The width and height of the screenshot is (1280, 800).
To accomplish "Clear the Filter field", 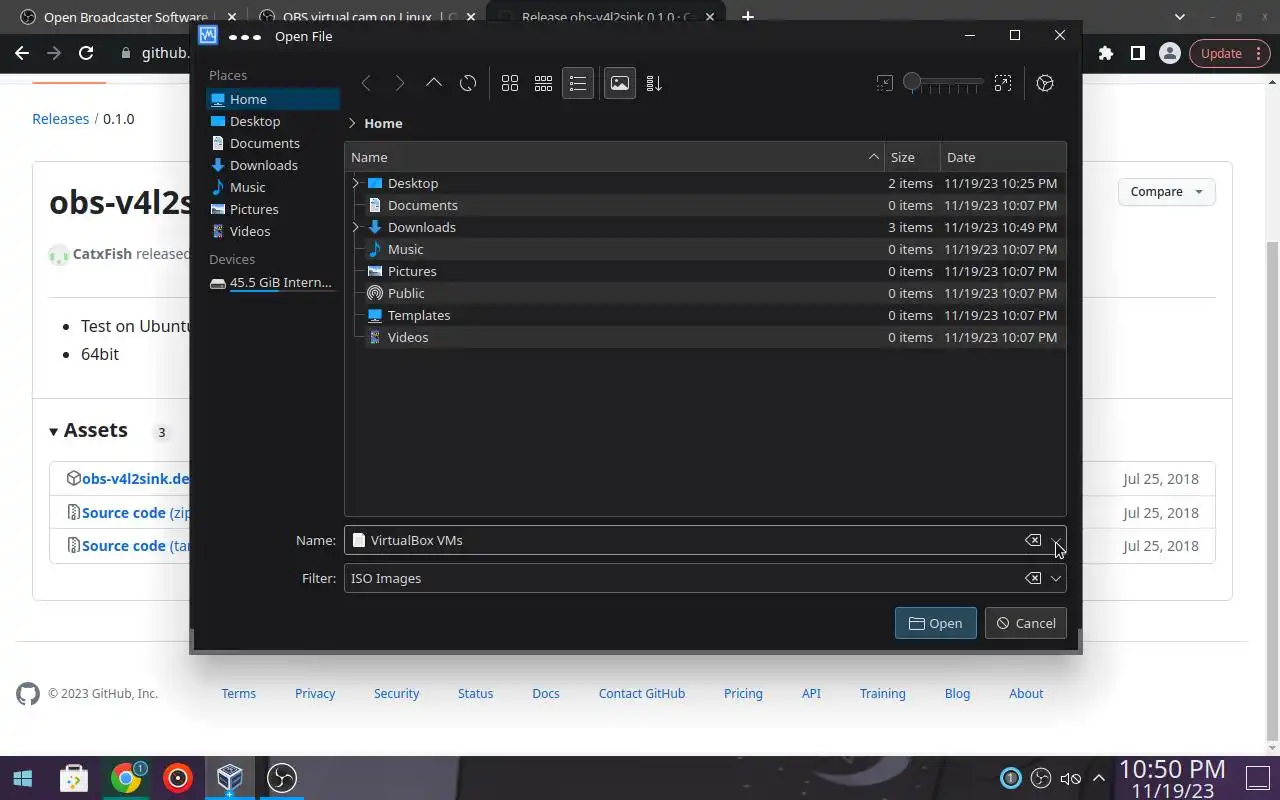I will coord(1033,578).
